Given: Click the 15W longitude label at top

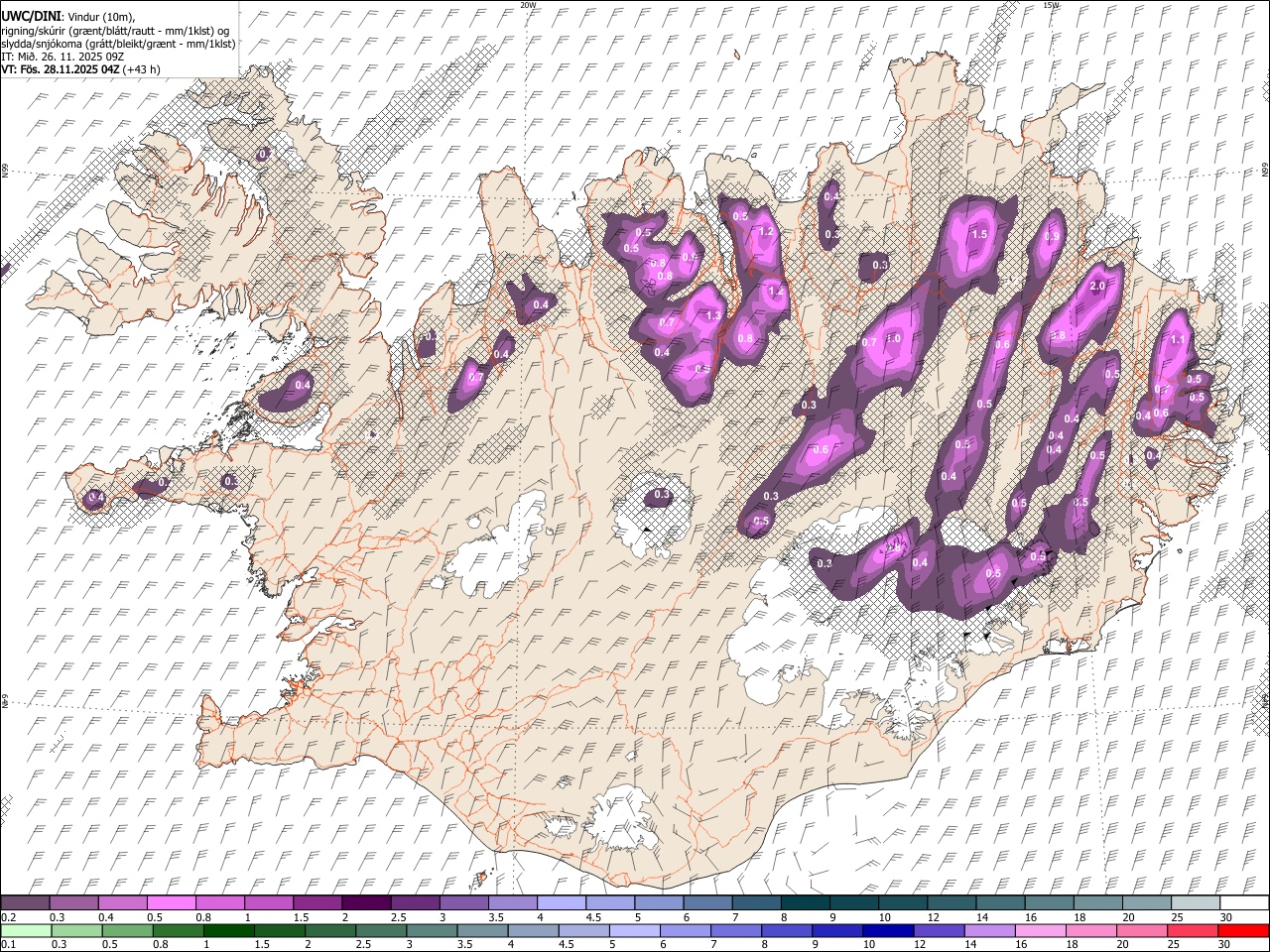Looking at the screenshot, I should (1051, 5).
